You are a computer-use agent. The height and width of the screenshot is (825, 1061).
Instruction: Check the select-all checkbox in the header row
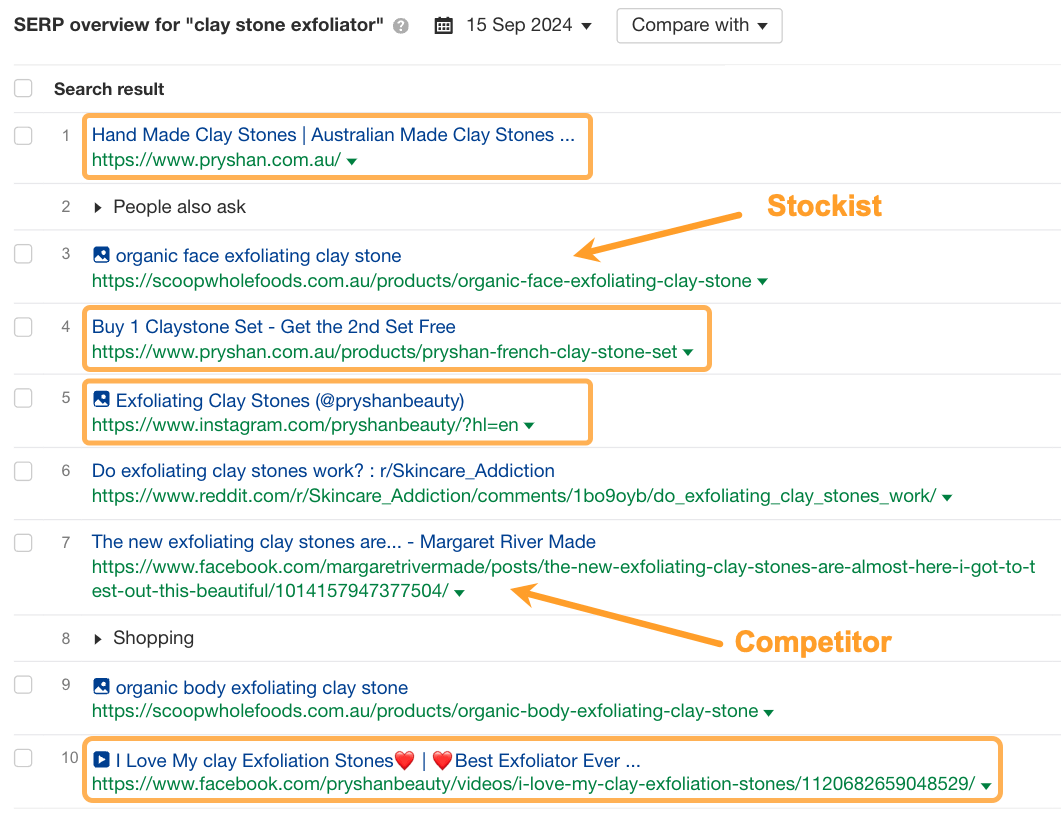(x=22, y=88)
